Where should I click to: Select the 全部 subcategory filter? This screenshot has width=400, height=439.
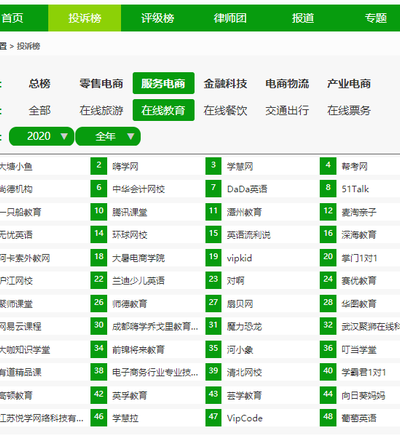39,110
